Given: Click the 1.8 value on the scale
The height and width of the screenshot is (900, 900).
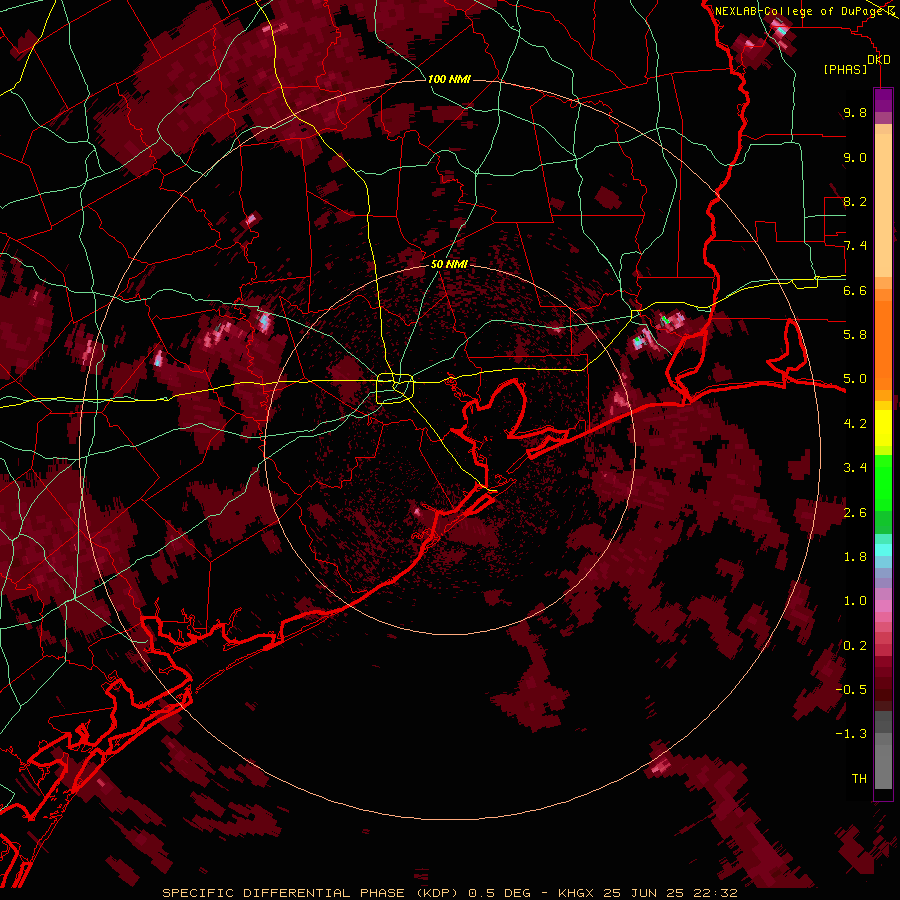Looking at the screenshot, I should click(855, 557).
